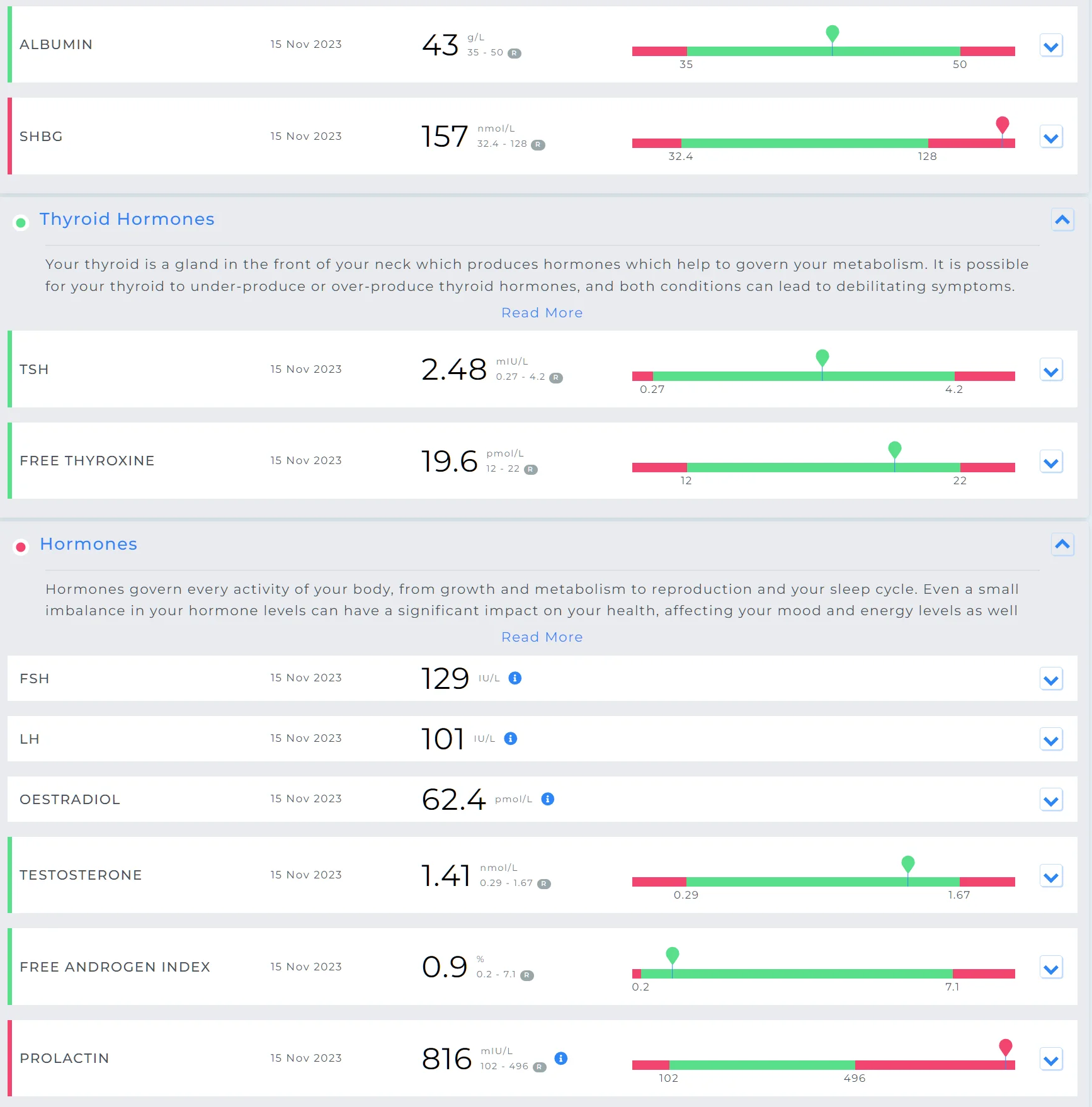Expand the Prolactin result details
1092x1107 pixels.
[1051, 1060]
